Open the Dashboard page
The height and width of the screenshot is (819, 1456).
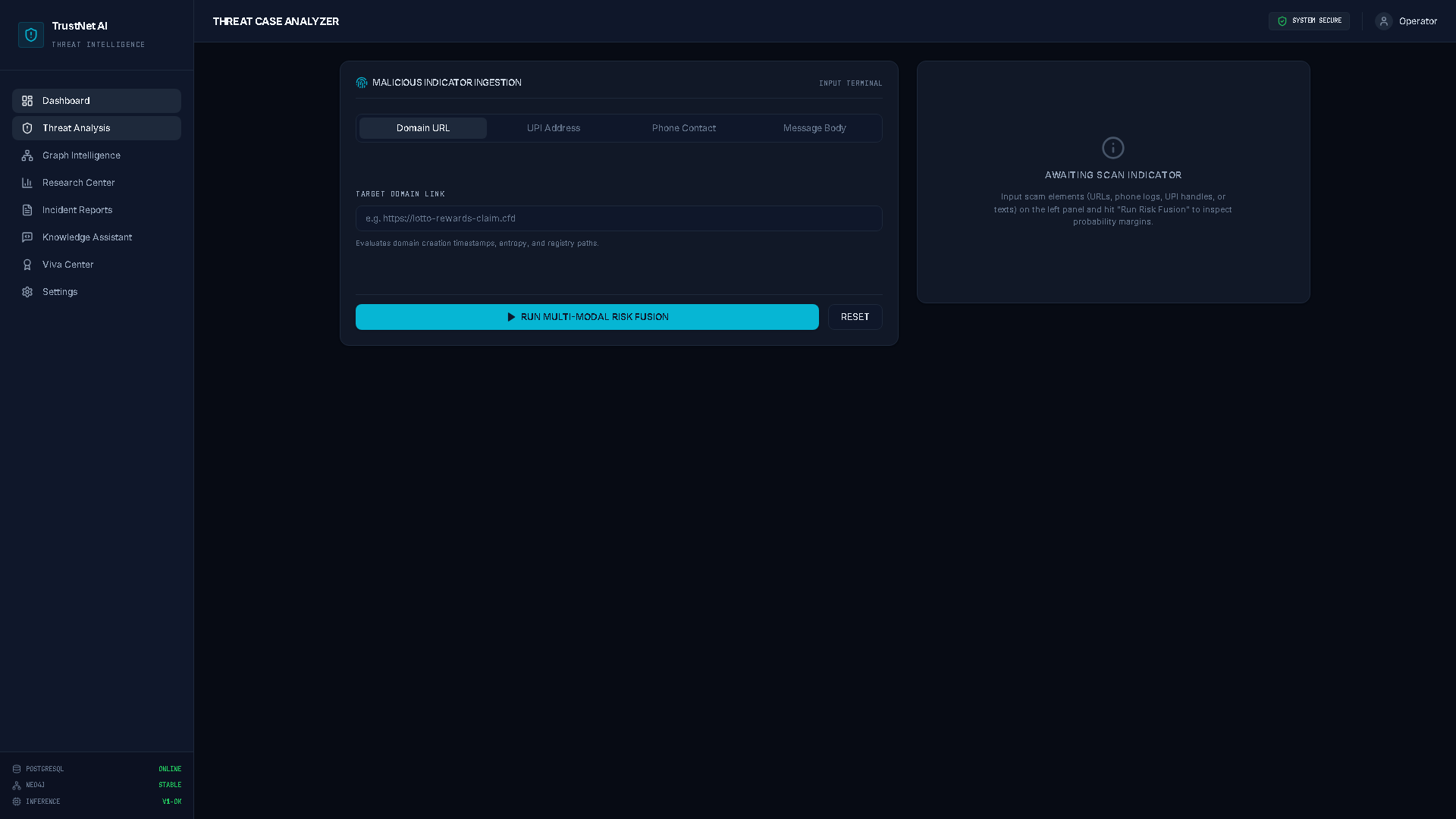click(96, 101)
